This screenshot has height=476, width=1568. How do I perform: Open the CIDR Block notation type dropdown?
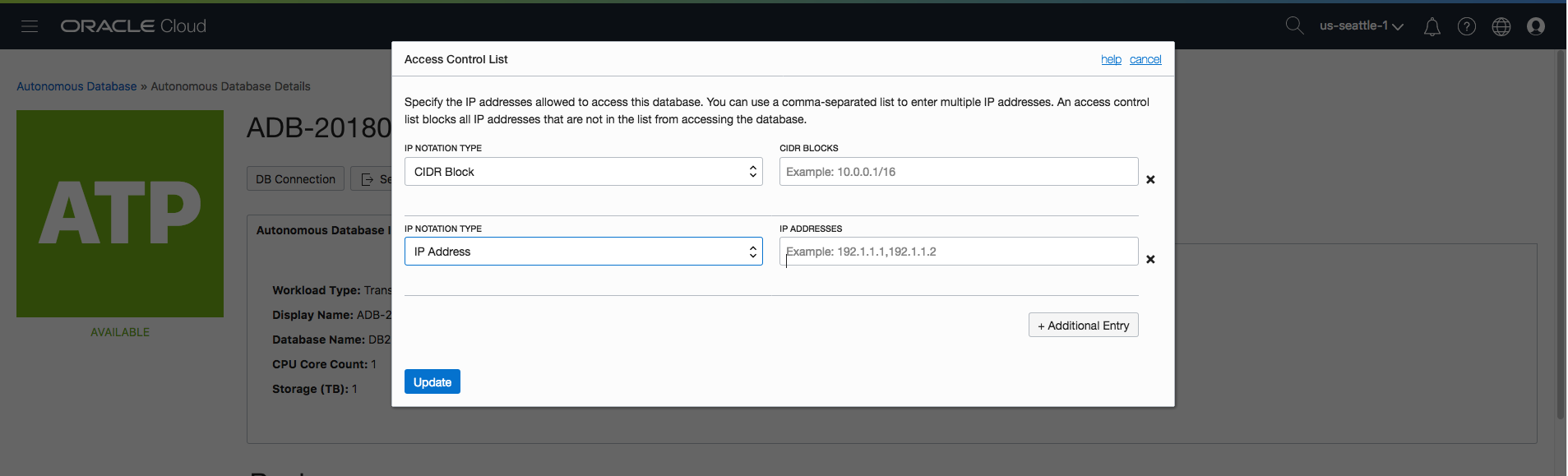click(x=583, y=172)
